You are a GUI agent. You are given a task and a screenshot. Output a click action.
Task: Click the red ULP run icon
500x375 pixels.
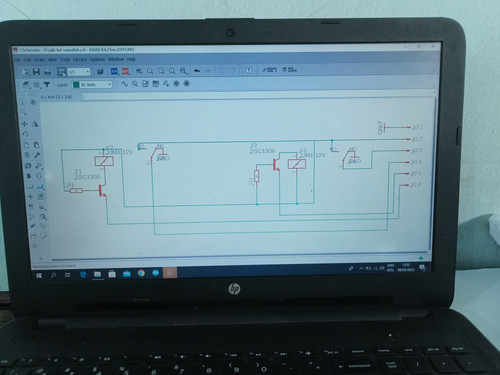125,71
